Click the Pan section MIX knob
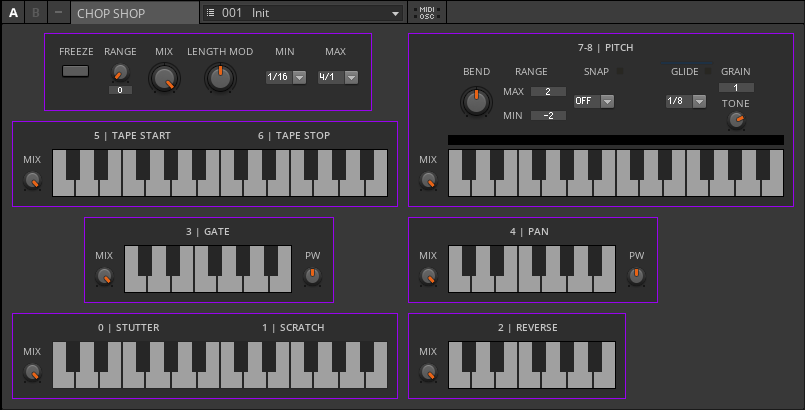The height and width of the screenshot is (410, 805). [x=428, y=277]
